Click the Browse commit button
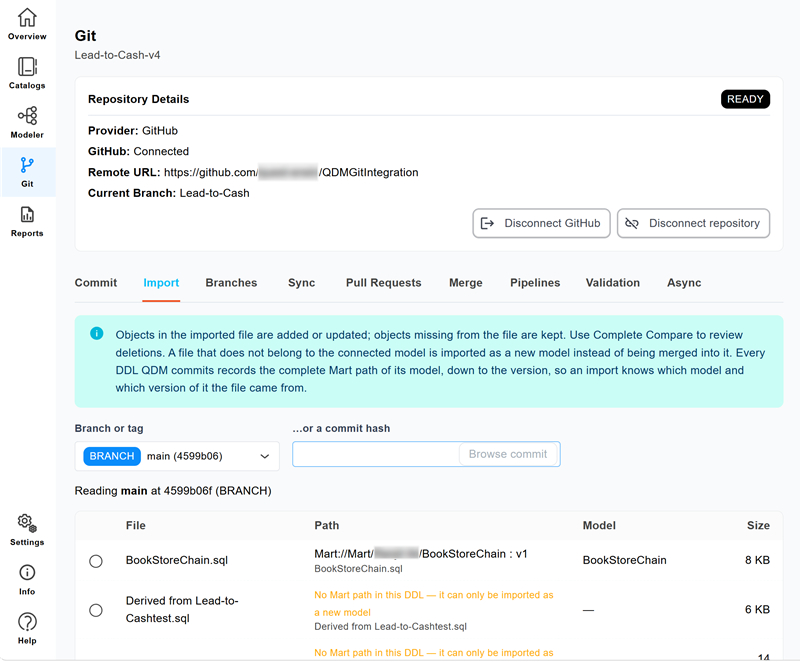800x662 pixels. coord(508,454)
